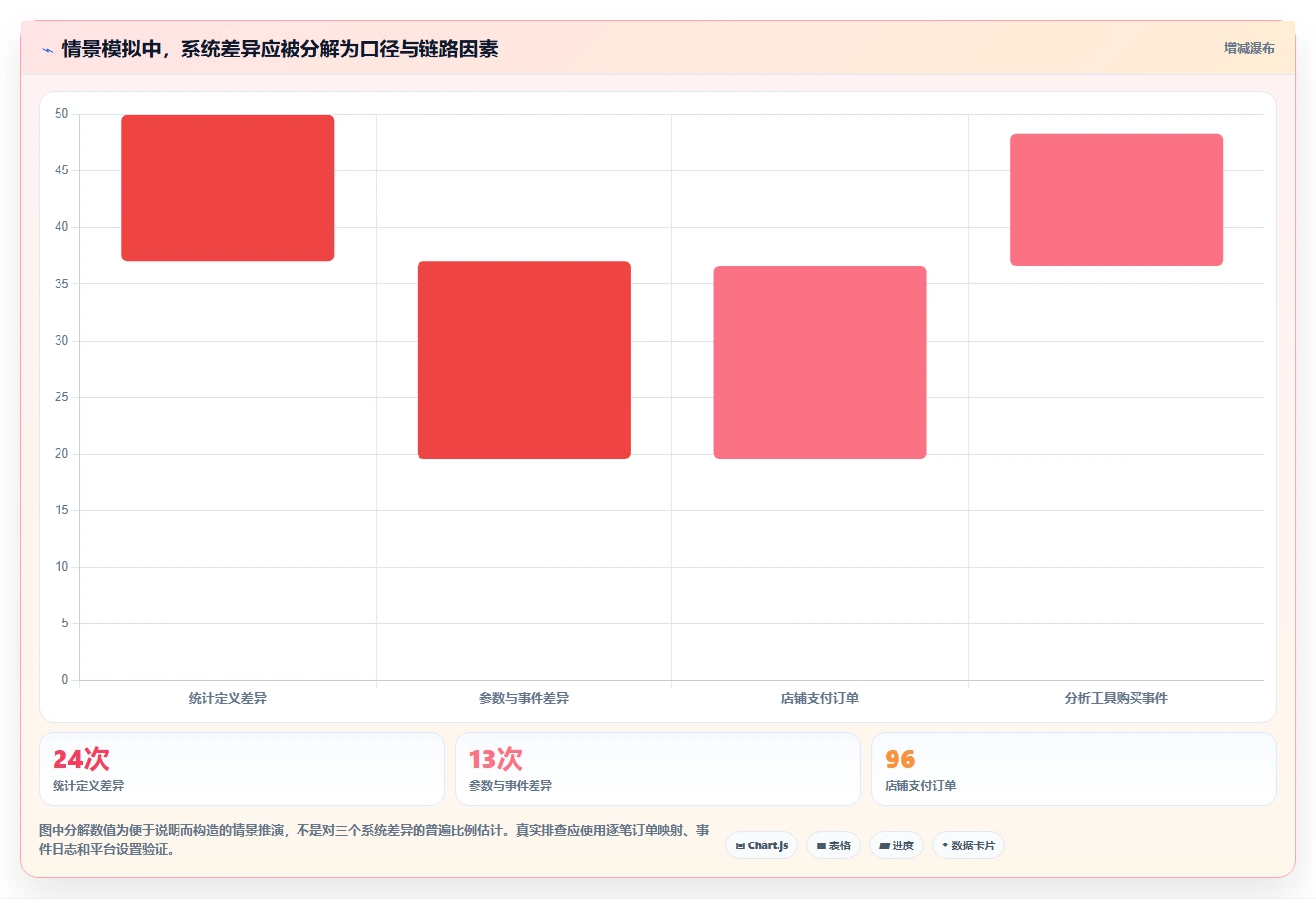Click the x-axis label 参数与事件差异
The image size is (1316, 899).
coord(524,698)
